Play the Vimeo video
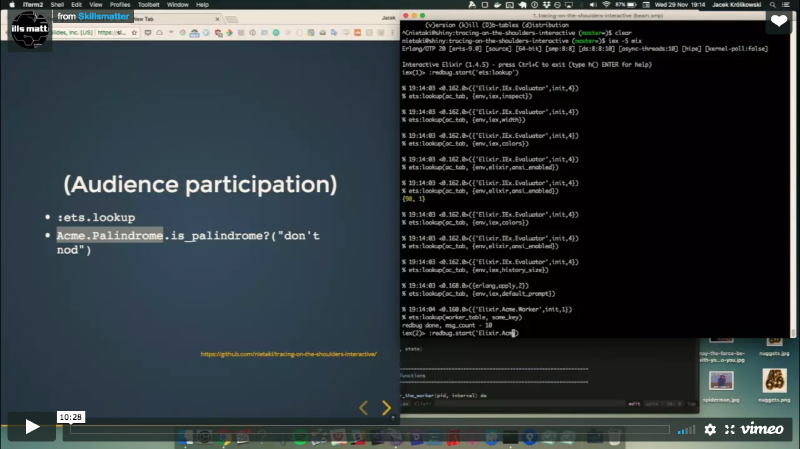This screenshot has height=449, width=800. tap(32, 427)
